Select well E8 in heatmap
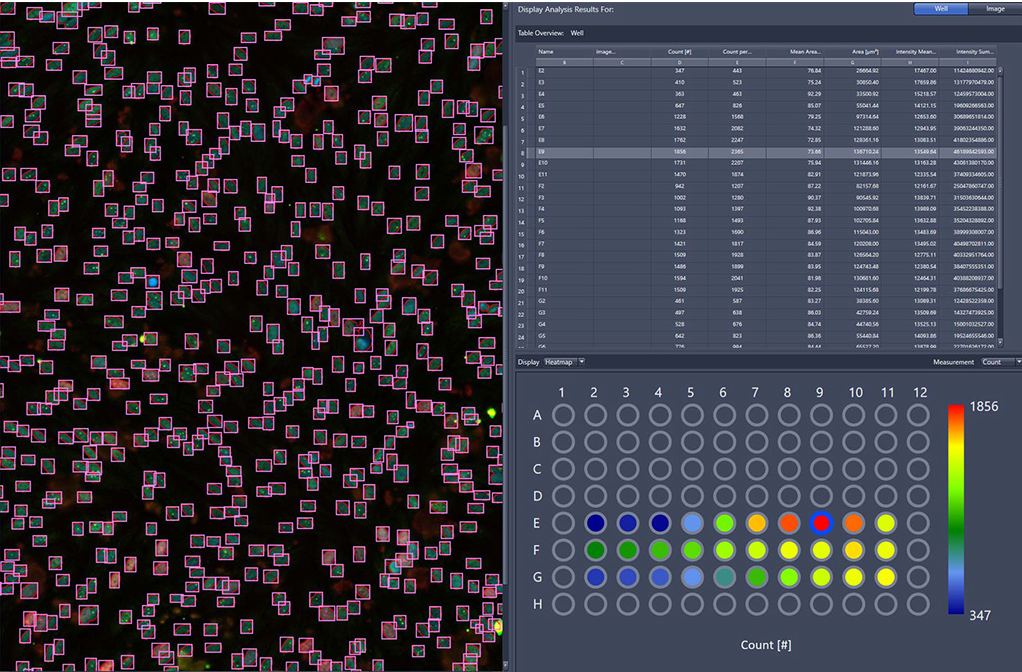1022x672 pixels. pyautogui.click(x=789, y=523)
